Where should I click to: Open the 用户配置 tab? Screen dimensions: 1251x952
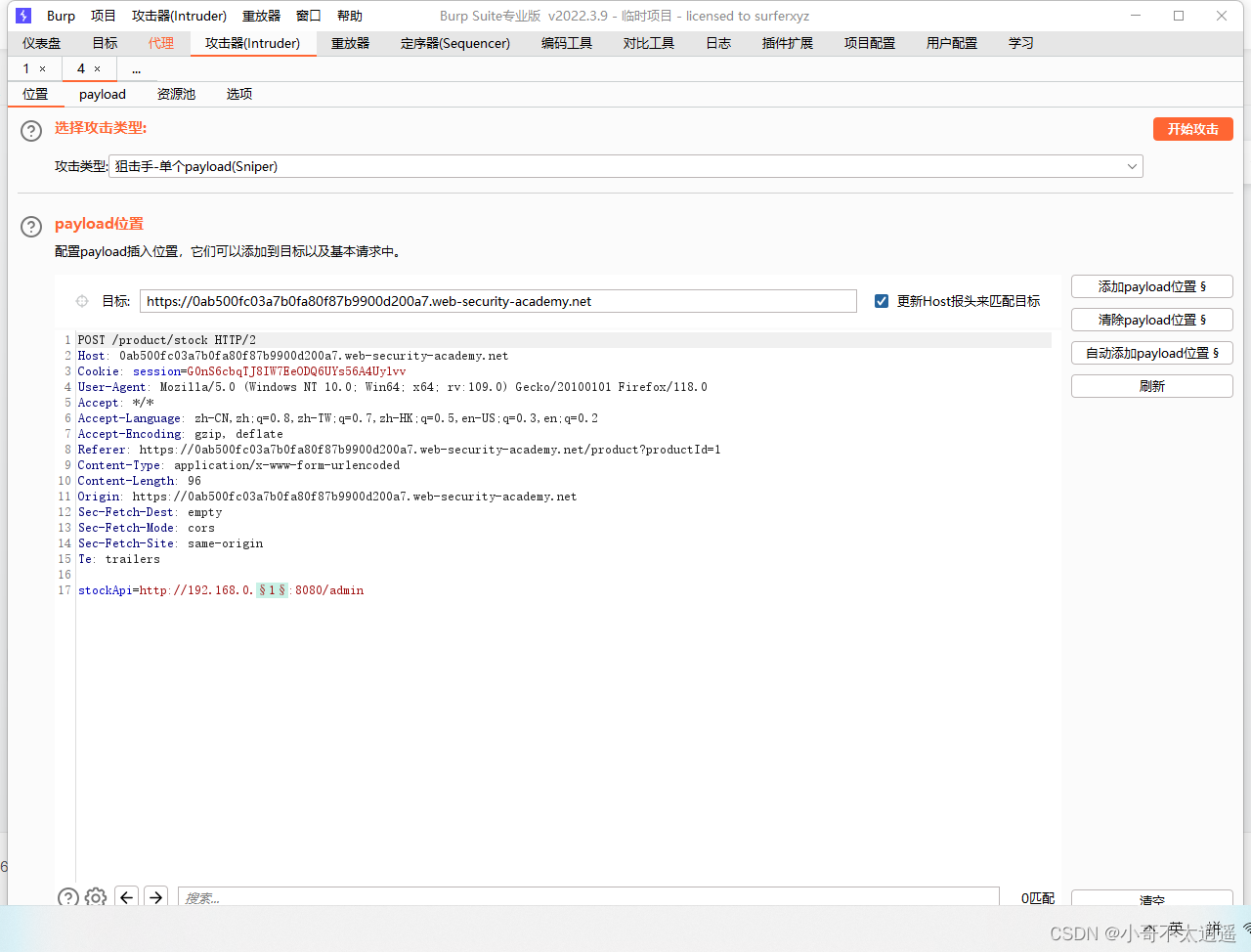(x=952, y=43)
